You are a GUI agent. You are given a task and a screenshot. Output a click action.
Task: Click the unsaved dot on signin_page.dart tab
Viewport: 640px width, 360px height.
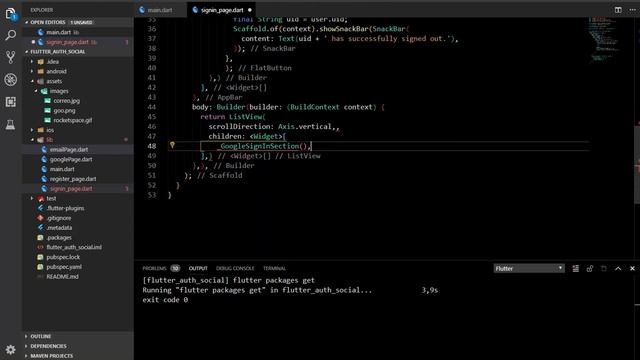pos(250,10)
